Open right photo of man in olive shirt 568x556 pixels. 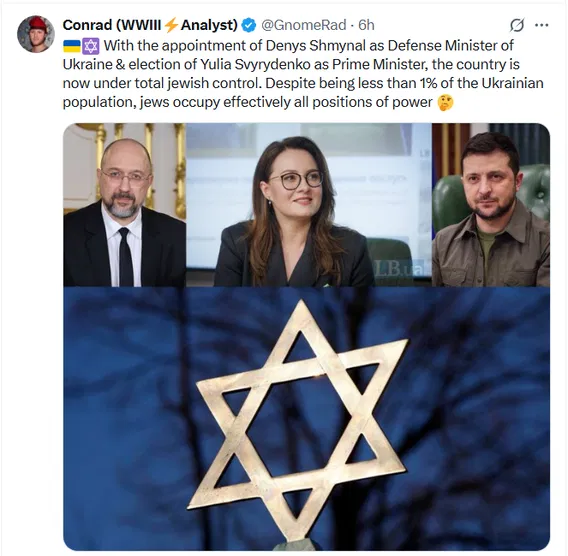pos(491,205)
